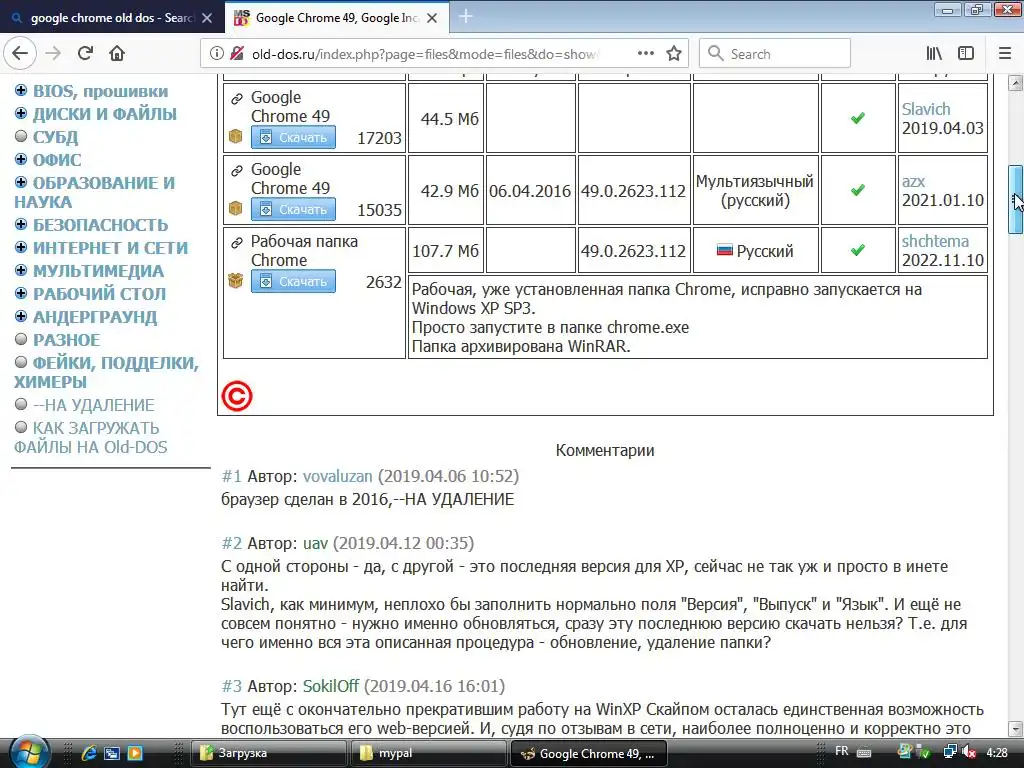Viewport: 1024px width, 768px height.
Task: Click the show desktop quick launch icon
Action: (112, 753)
